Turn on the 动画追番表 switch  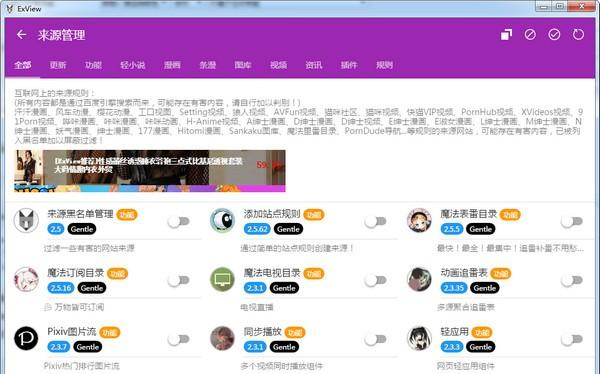(572, 280)
